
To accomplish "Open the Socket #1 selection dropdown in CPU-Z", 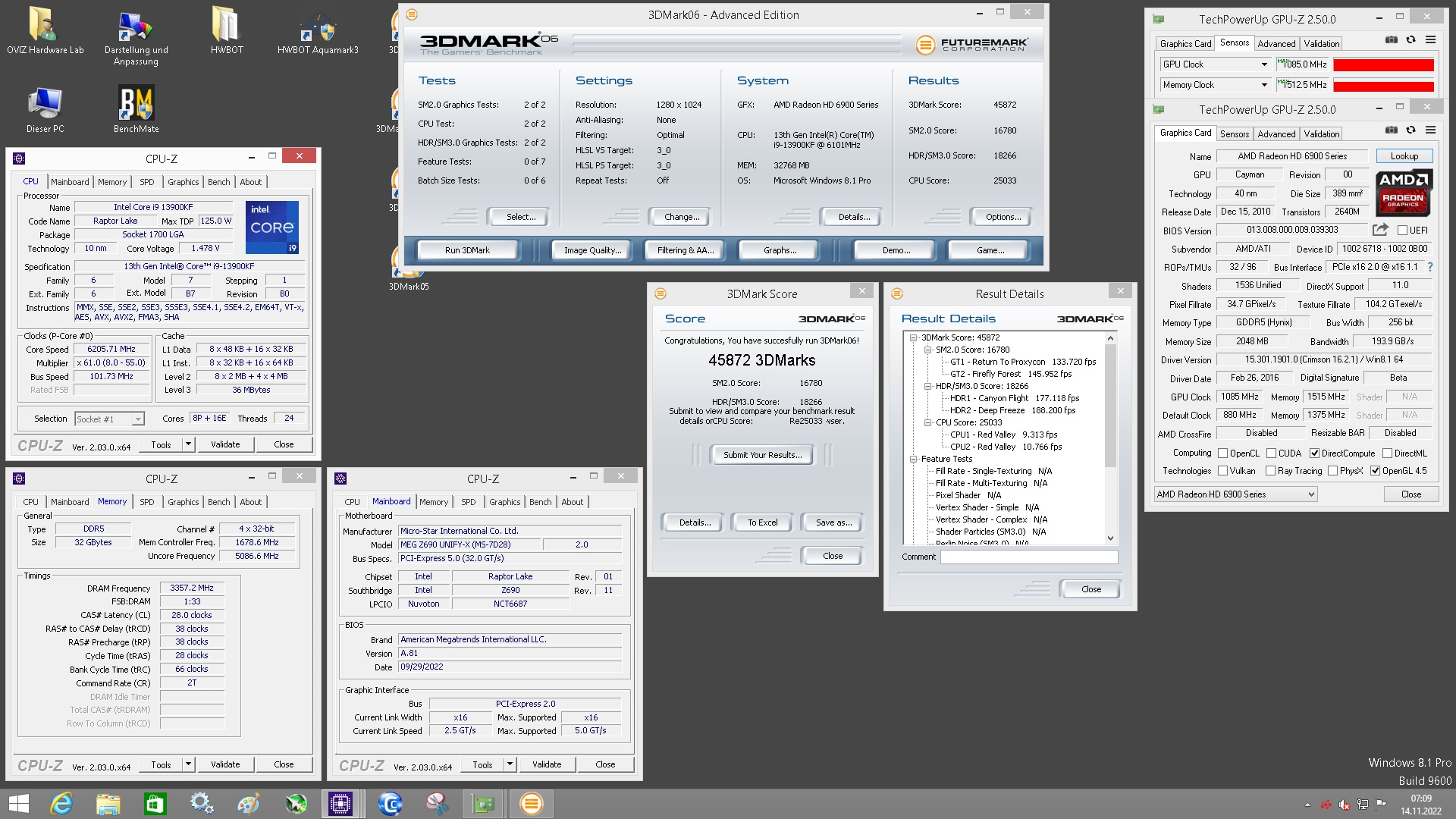I will click(x=109, y=419).
